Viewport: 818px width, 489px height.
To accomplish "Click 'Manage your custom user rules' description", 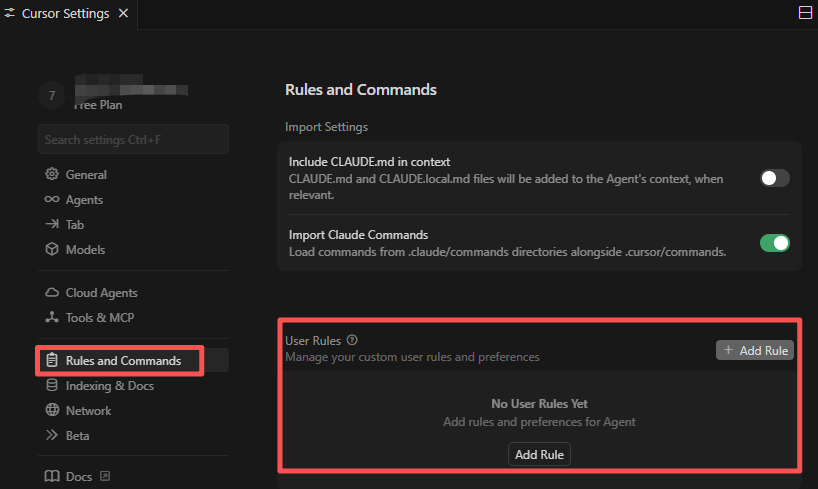I will (x=412, y=357).
